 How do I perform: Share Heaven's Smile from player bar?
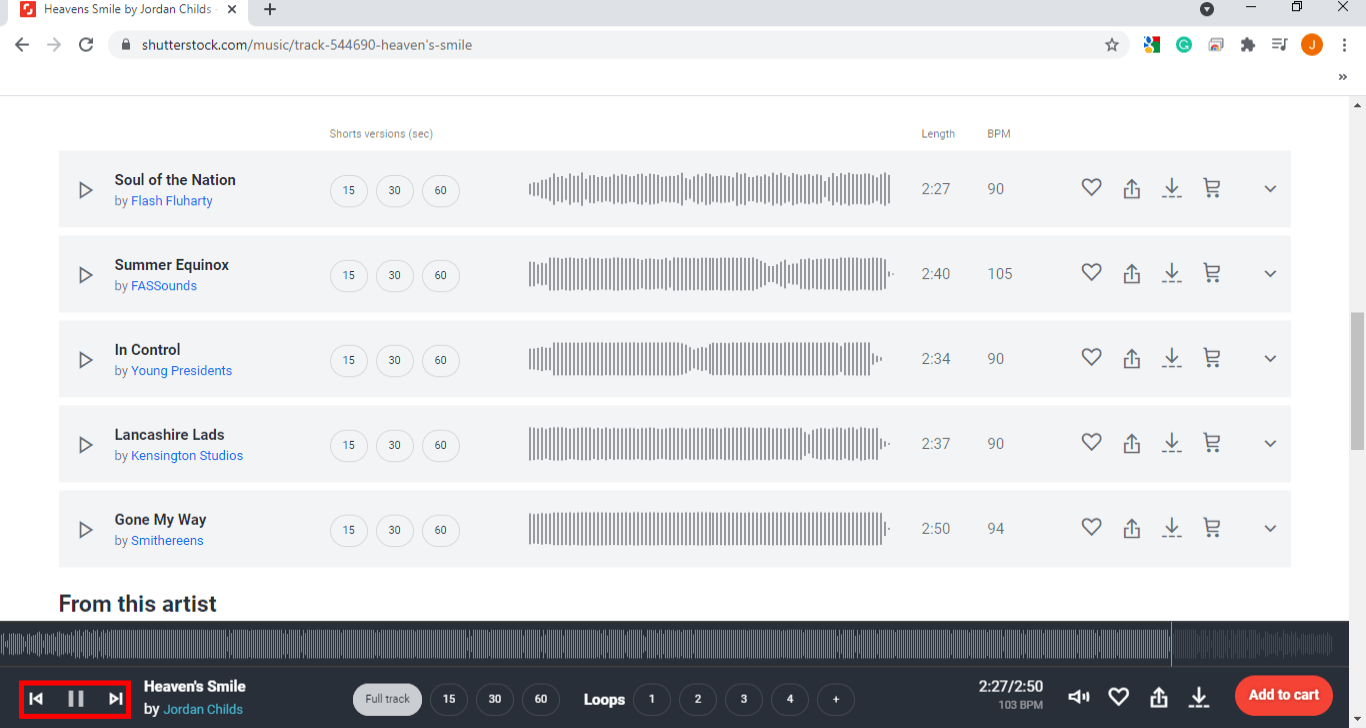[x=1159, y=697]
